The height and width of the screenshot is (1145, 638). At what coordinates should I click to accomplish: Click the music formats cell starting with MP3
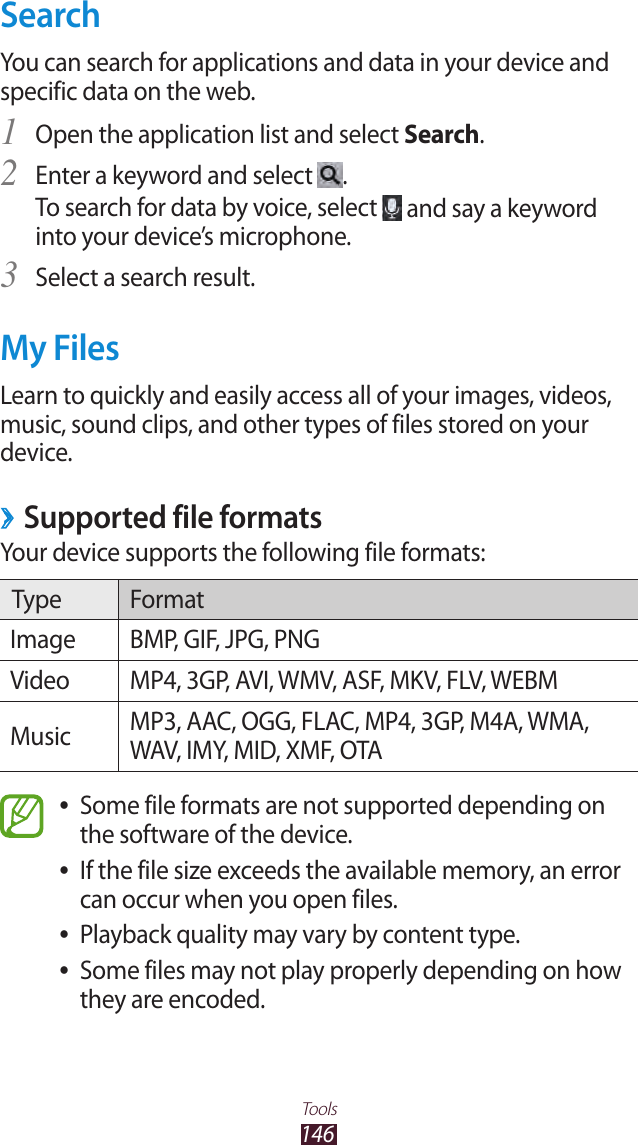[359, 736]
